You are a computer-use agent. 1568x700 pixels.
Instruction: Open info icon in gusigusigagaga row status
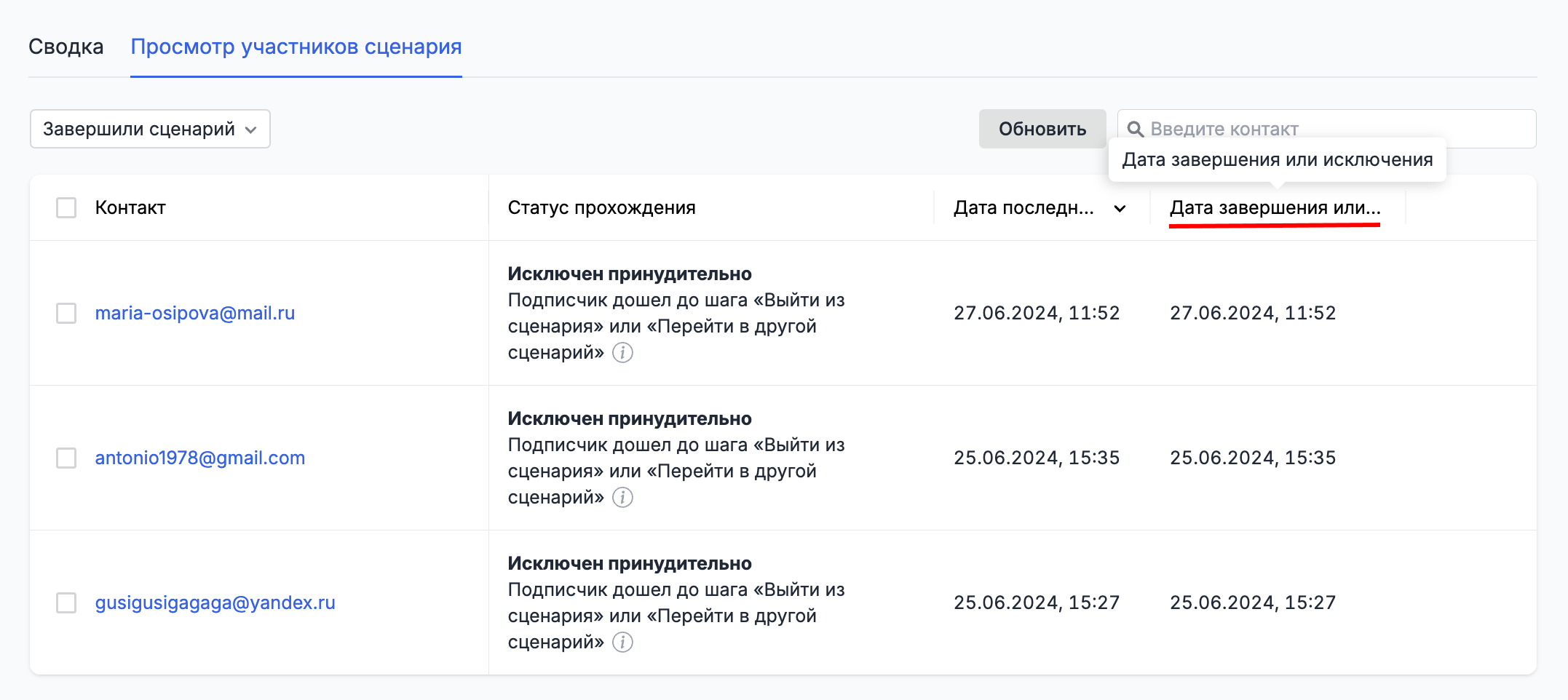(622, 643)
